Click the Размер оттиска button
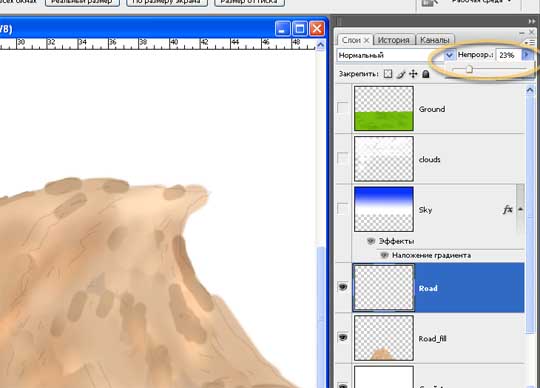540x388 pixels. click(249, 2)
